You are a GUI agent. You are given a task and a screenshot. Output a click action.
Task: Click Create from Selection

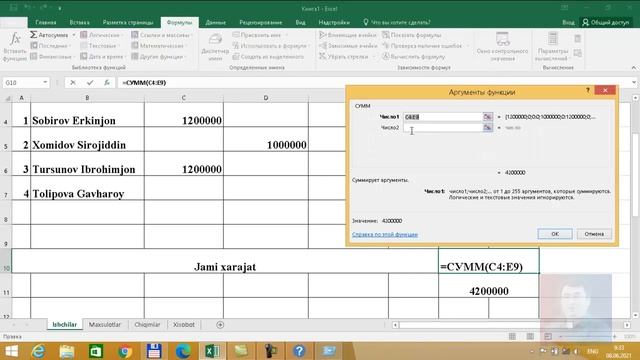tap(268, 56)
